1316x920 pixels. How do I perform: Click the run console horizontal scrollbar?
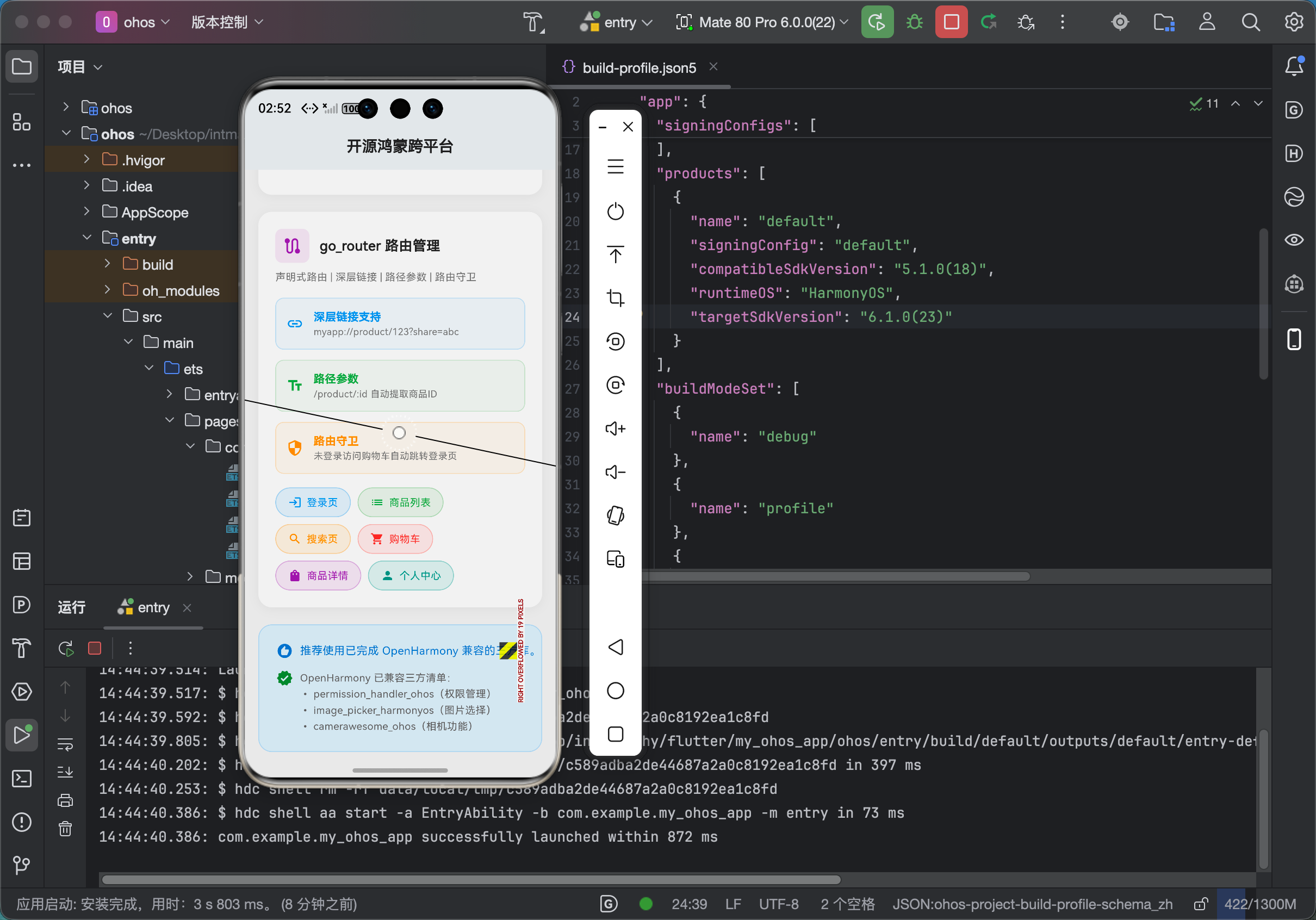470,880
